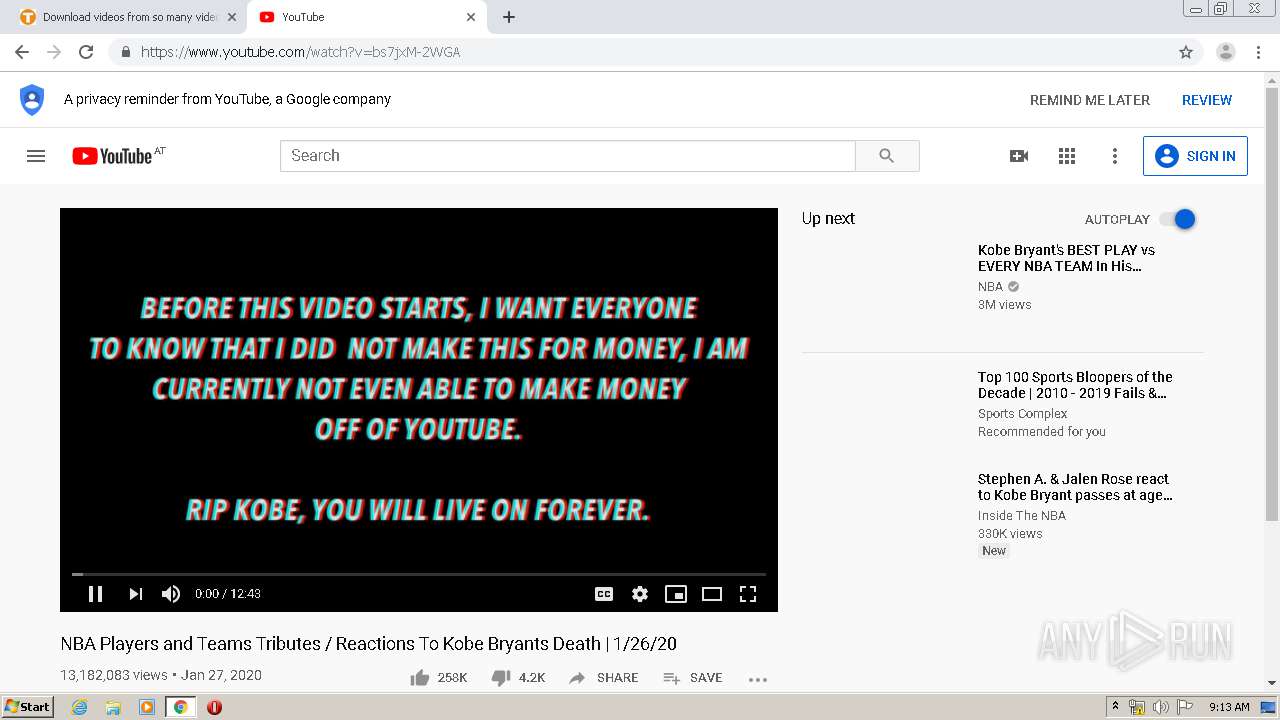1280x720 pixels.
Task: Select the Chrome taskbar icon
Action: [180, 707]
